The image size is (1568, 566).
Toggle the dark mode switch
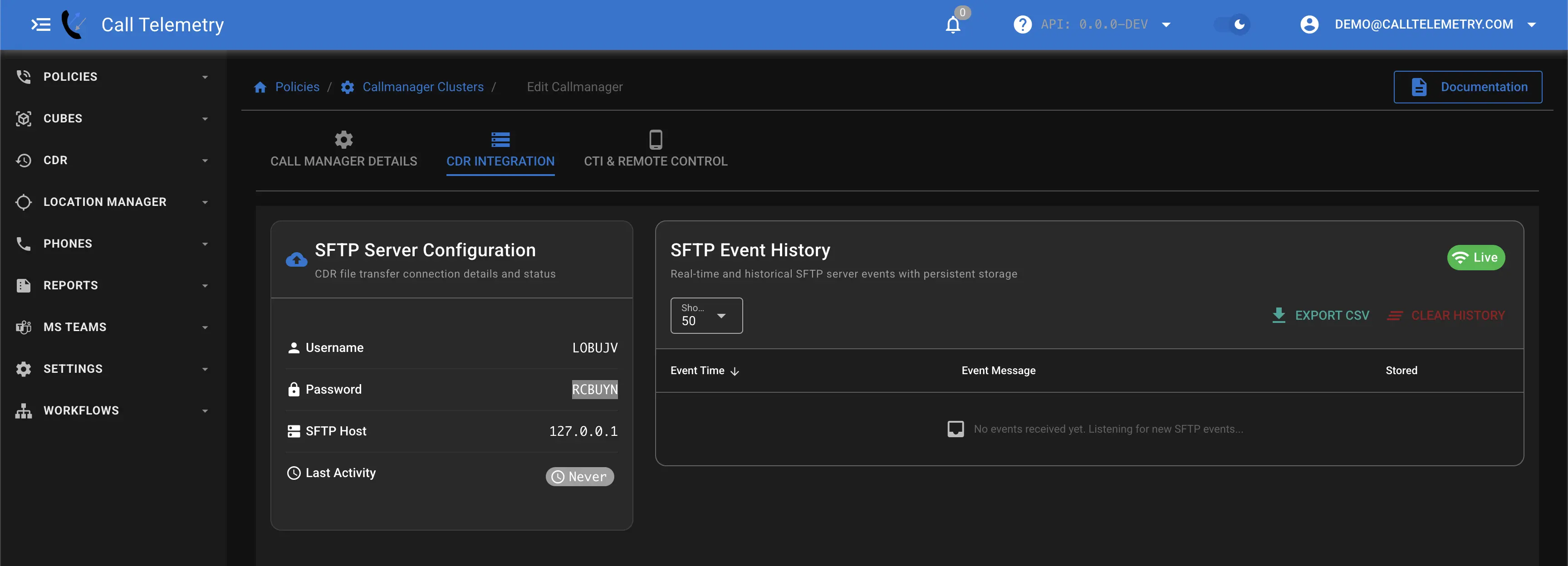(1232, 25)
